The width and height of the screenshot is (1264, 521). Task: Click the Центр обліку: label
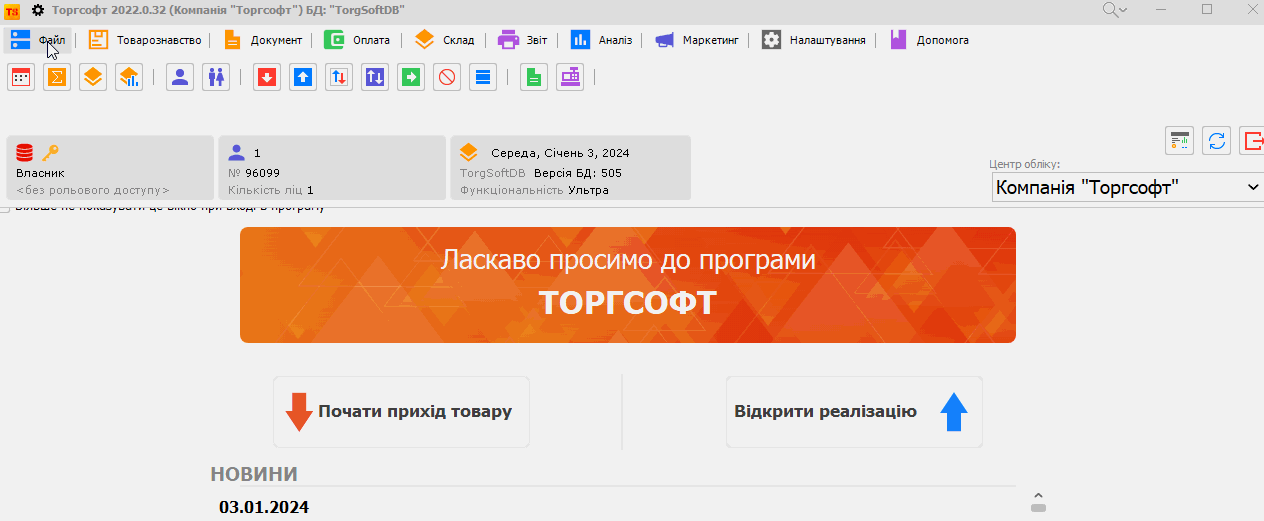pyautogui.click(x=1025, y=164)
